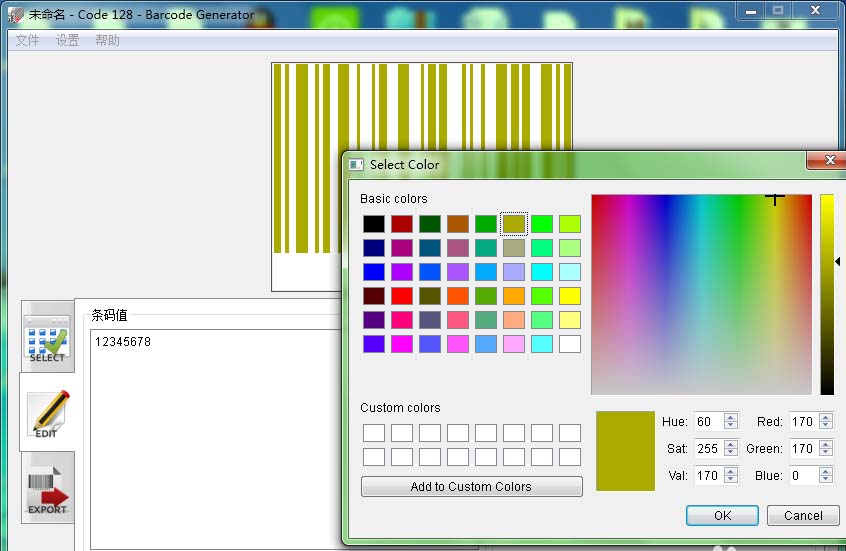Pick the black basic color swatch
Screen dimensions: 846x551
tap(374, 224)
